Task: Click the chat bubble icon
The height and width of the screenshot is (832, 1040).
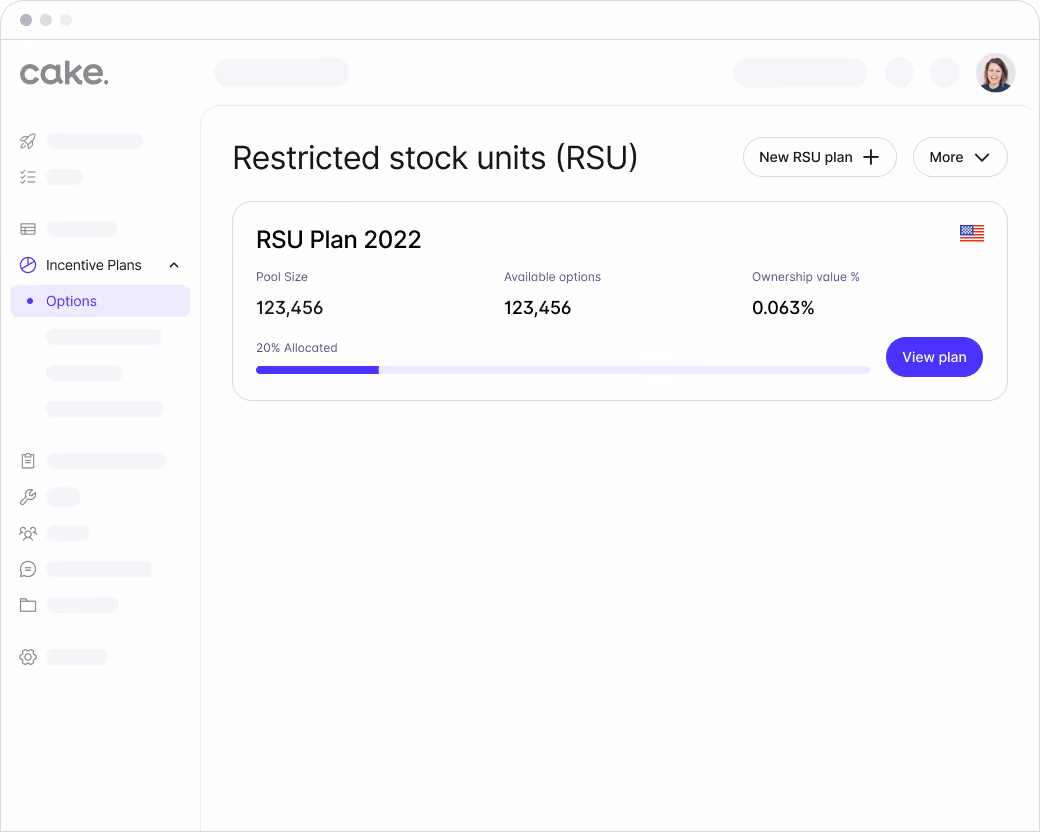Action: click(x=28, y=569)
